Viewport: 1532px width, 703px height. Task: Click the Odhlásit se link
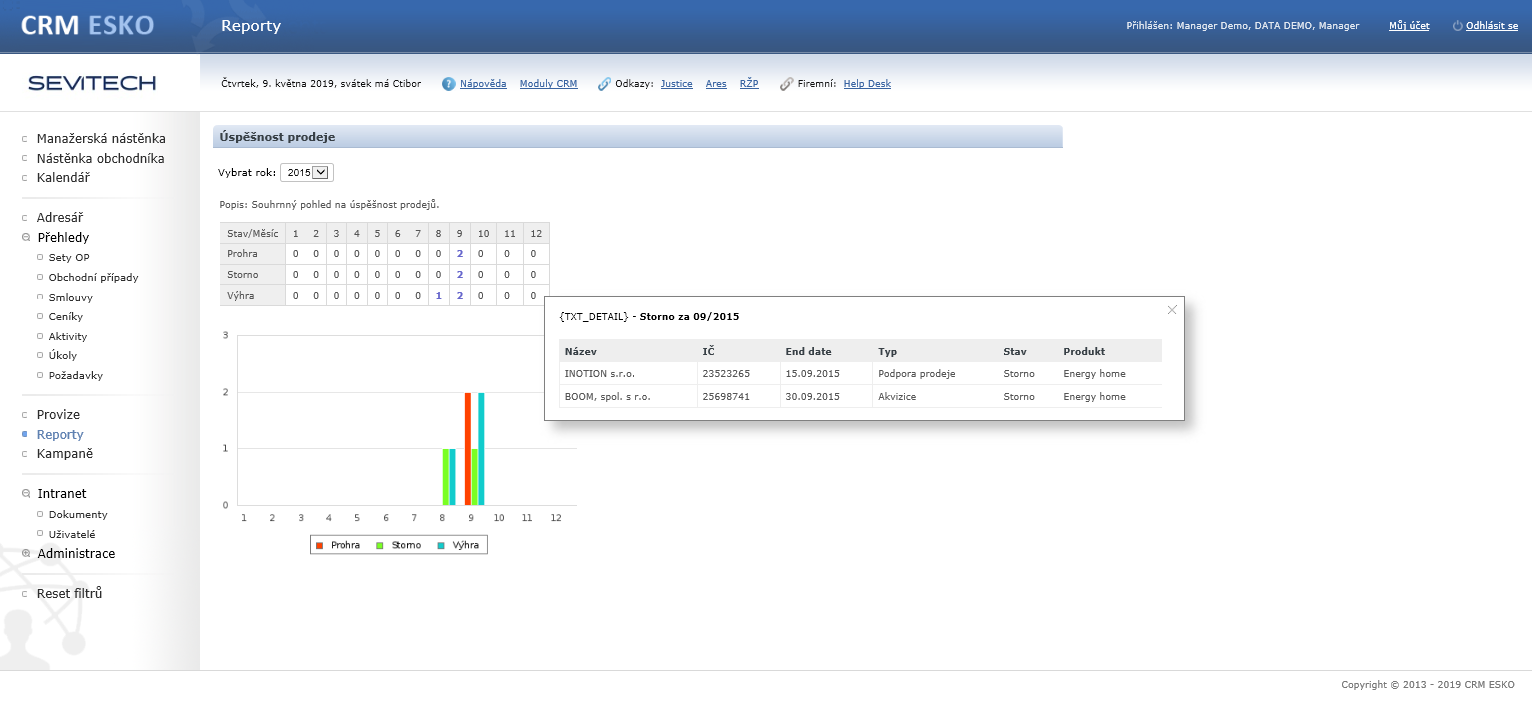point(1492,26)
